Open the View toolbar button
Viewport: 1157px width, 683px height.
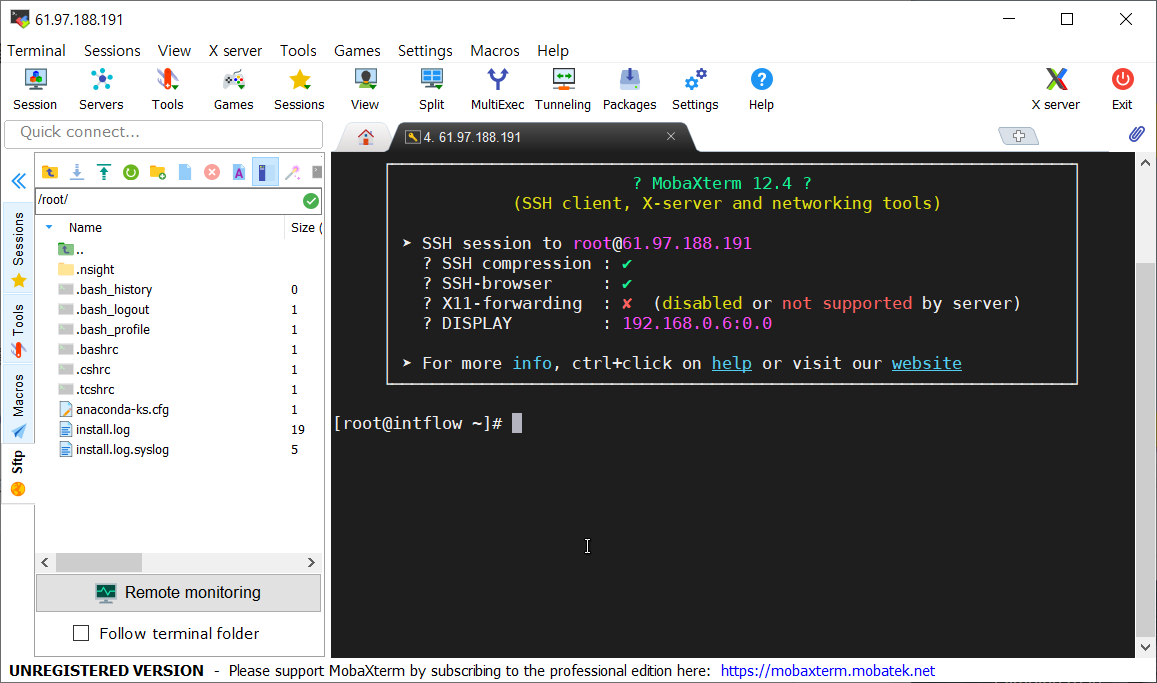pos(365,89)
